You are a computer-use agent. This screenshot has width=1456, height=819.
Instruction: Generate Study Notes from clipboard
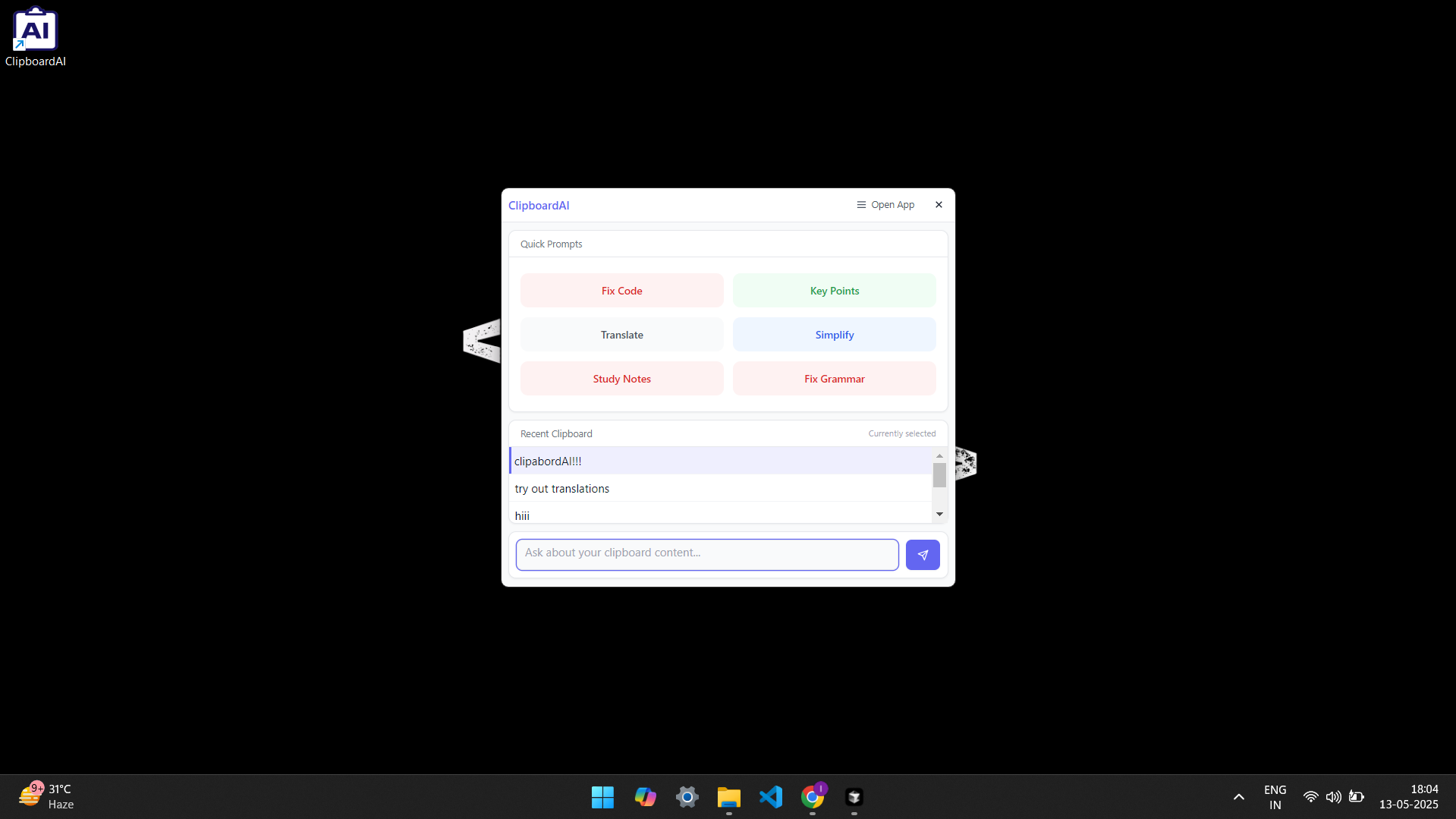pyautogui.click(x=621, y=379)
